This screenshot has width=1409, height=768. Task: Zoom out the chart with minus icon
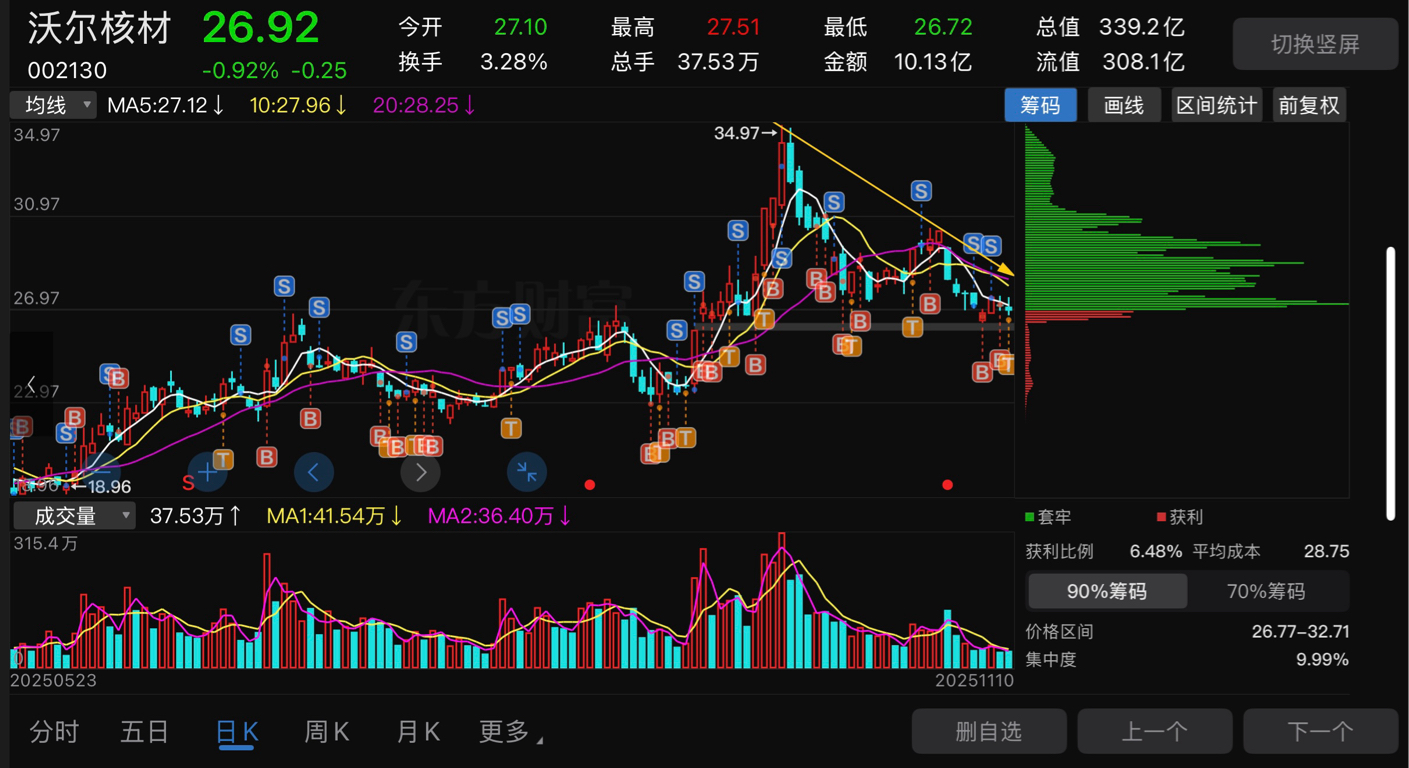pos(100,472)
